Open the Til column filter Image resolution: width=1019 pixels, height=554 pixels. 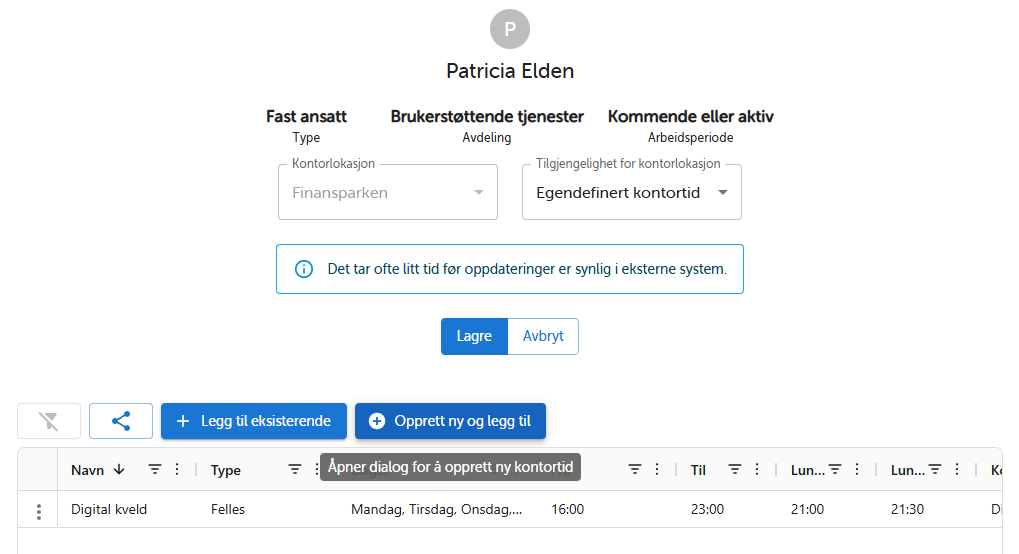point(735,469)
